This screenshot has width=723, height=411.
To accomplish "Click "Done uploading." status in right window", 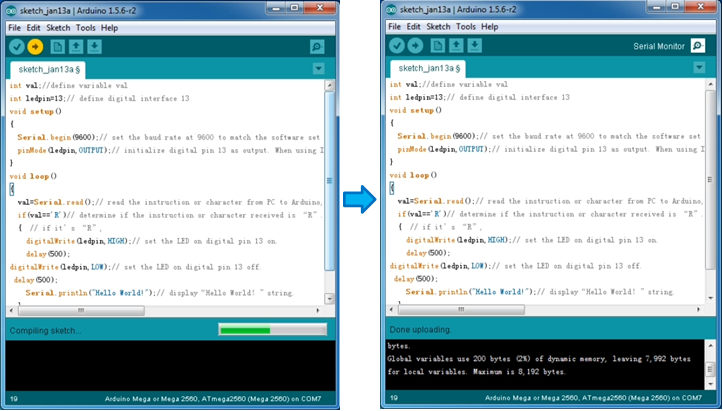I will 421,330.
